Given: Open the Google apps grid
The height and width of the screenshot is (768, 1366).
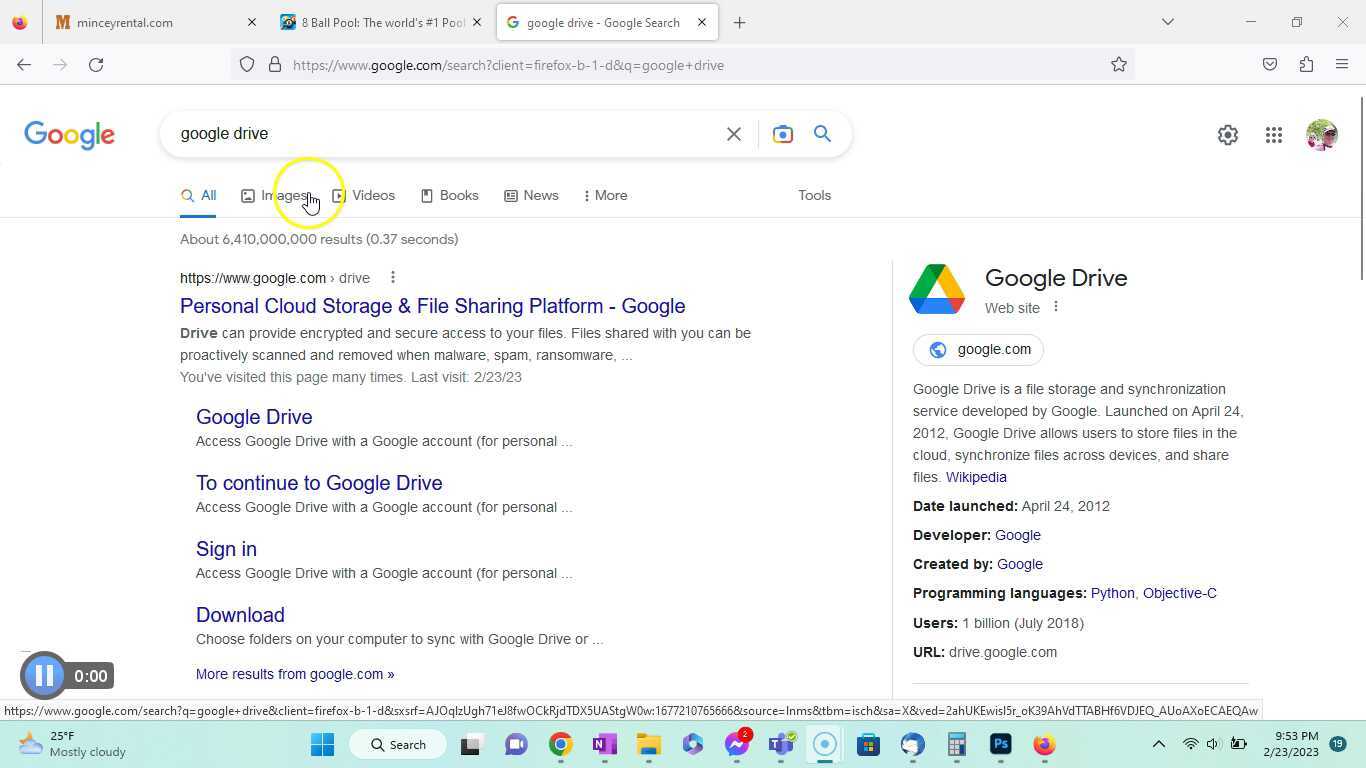Looking at the screenshot, I should [1273, 134].
